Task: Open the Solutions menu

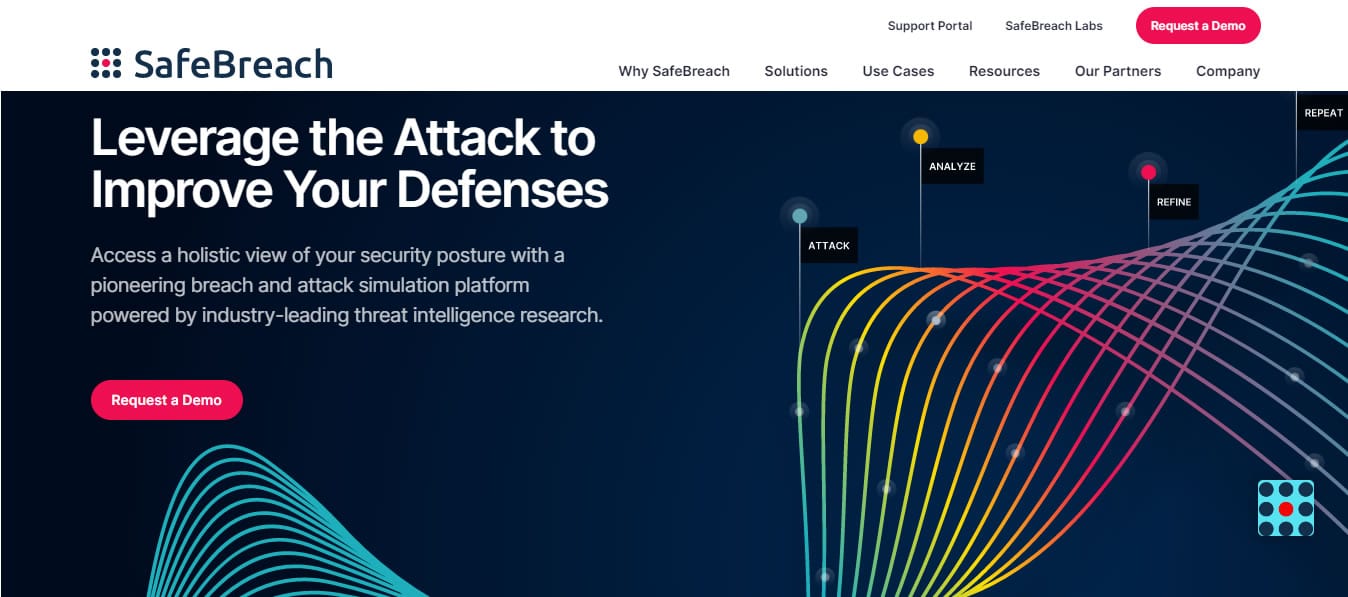Action: click(796, 71)
